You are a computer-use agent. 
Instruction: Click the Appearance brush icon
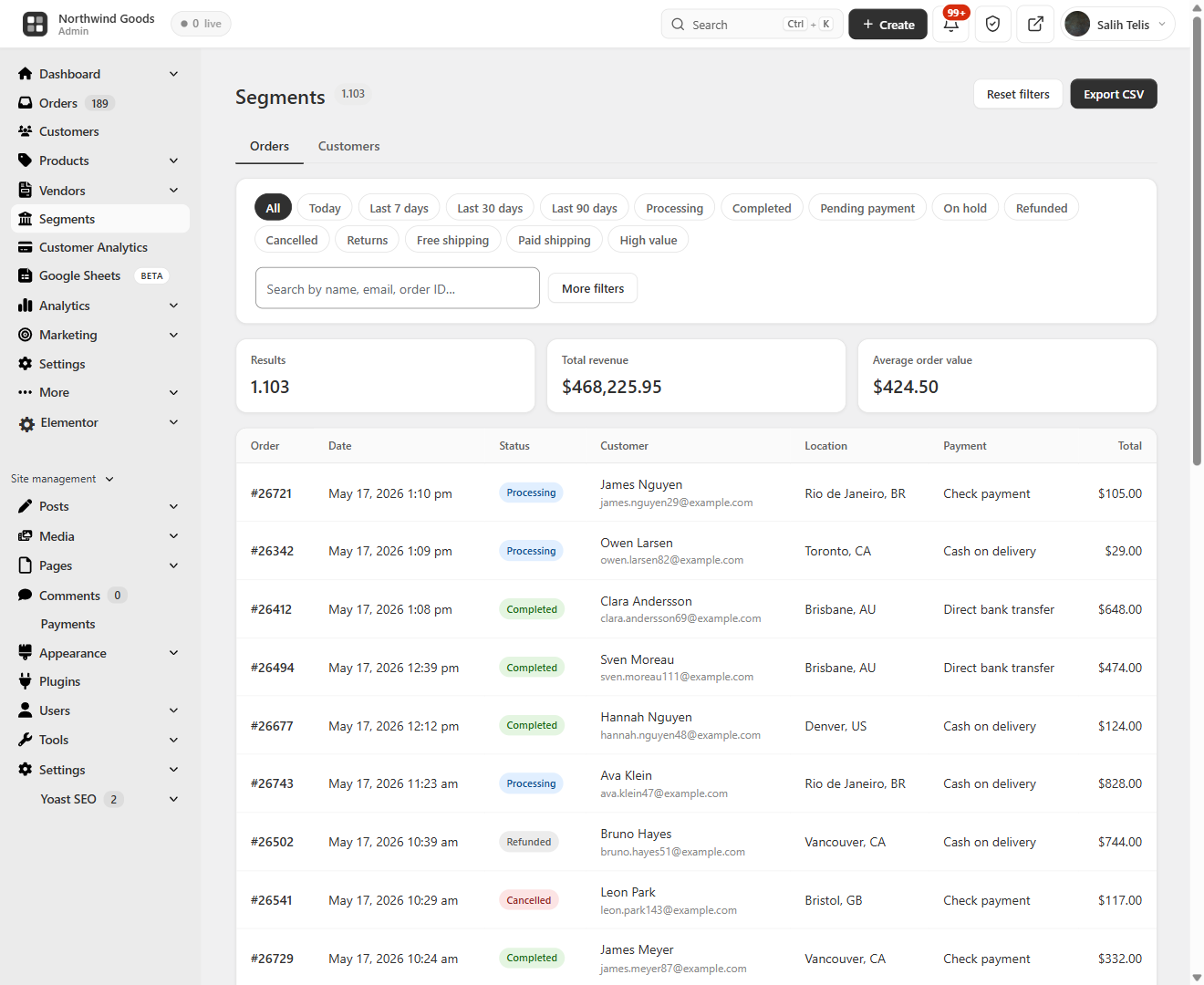pos(26,653)
